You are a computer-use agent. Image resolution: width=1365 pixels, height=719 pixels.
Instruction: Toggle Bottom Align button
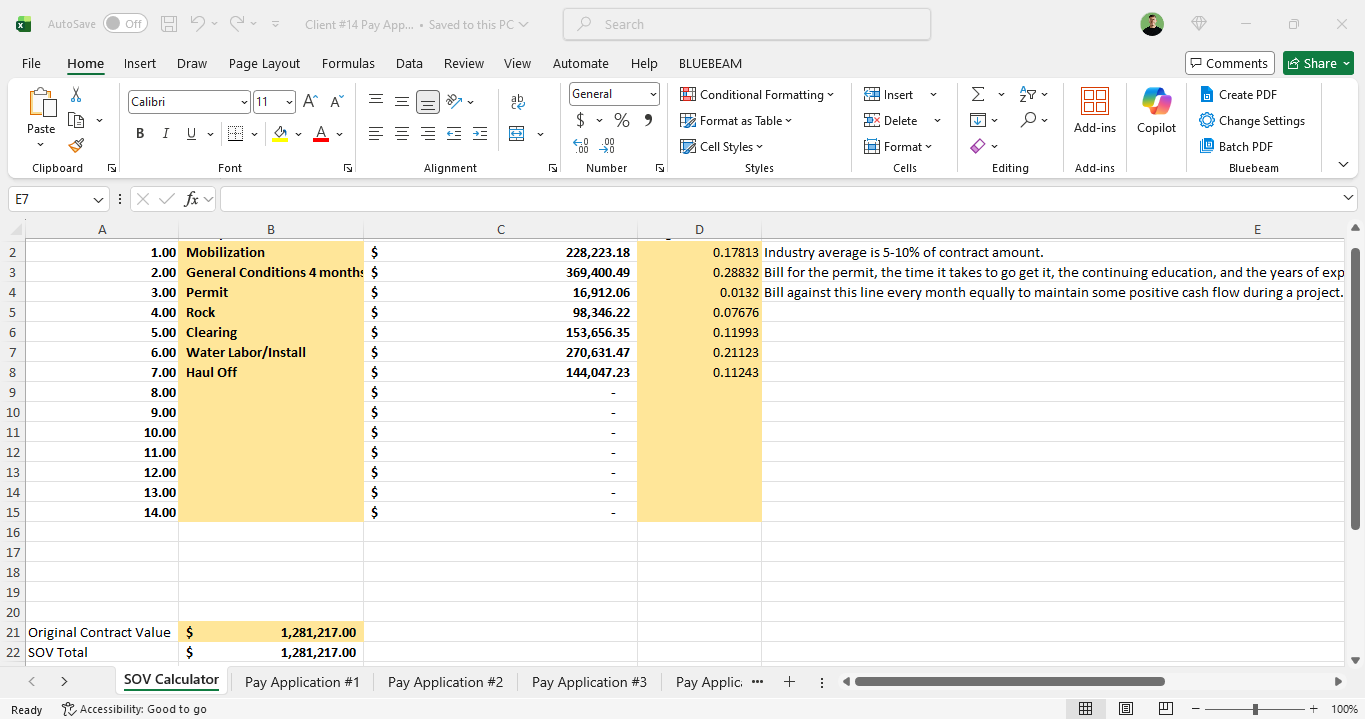(x=428, y=102)
